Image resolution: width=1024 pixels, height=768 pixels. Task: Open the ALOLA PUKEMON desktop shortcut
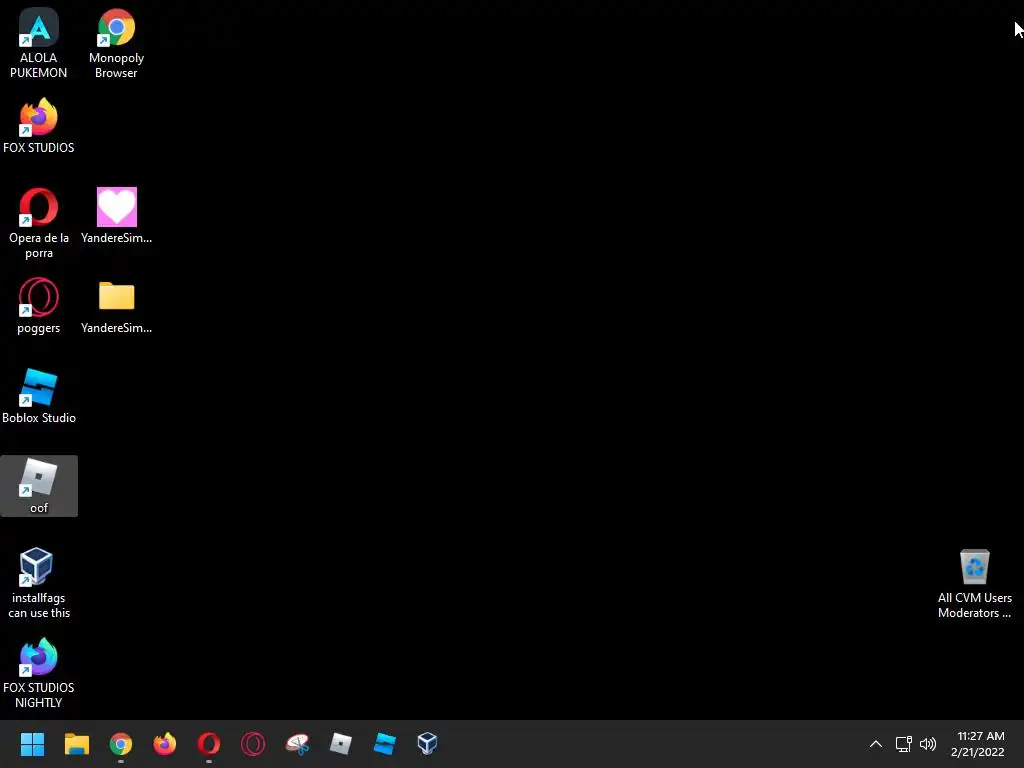(x=39, y=43)
